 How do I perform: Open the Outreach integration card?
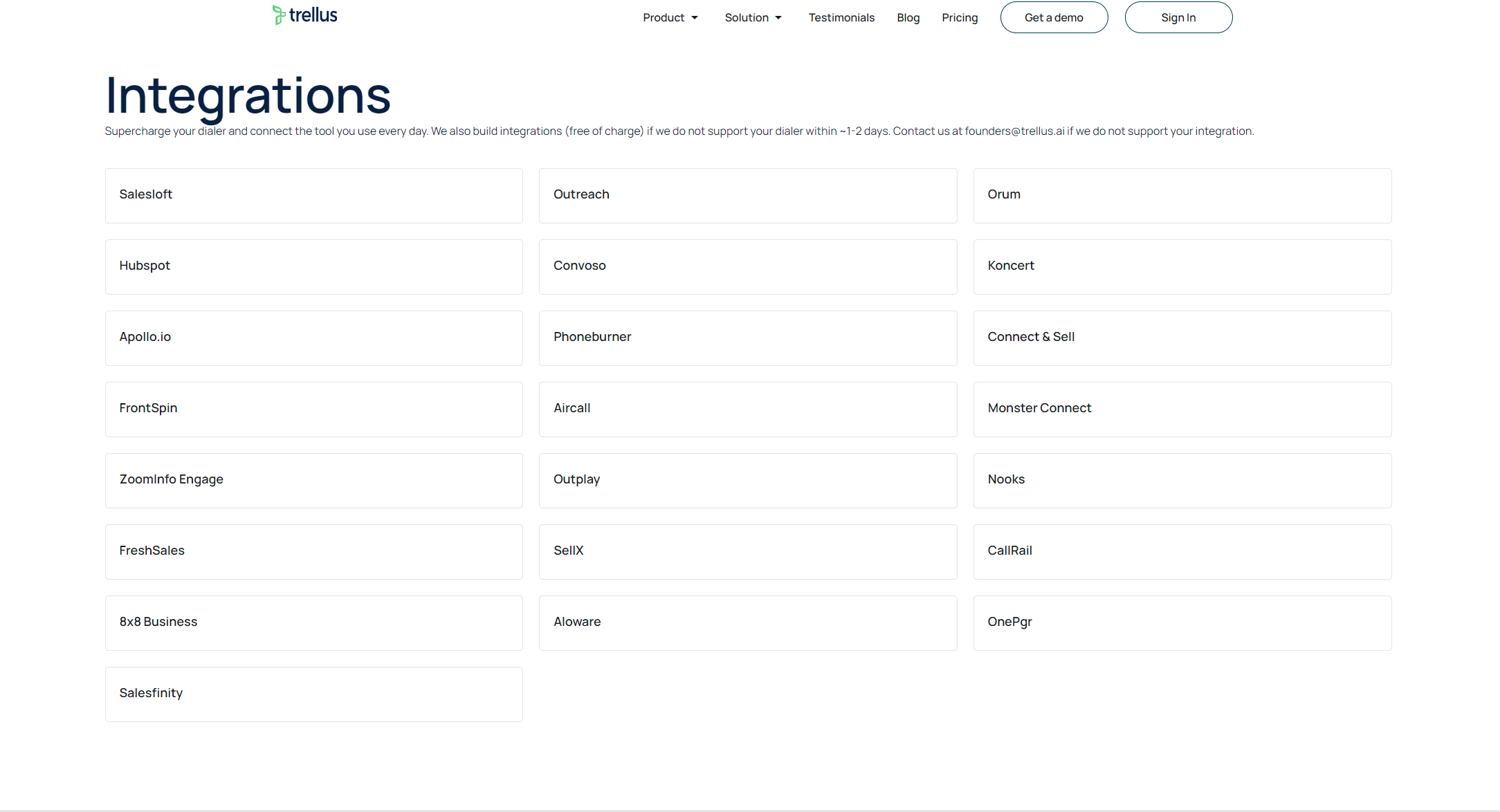pyautogui.click(x=748, y=196)
